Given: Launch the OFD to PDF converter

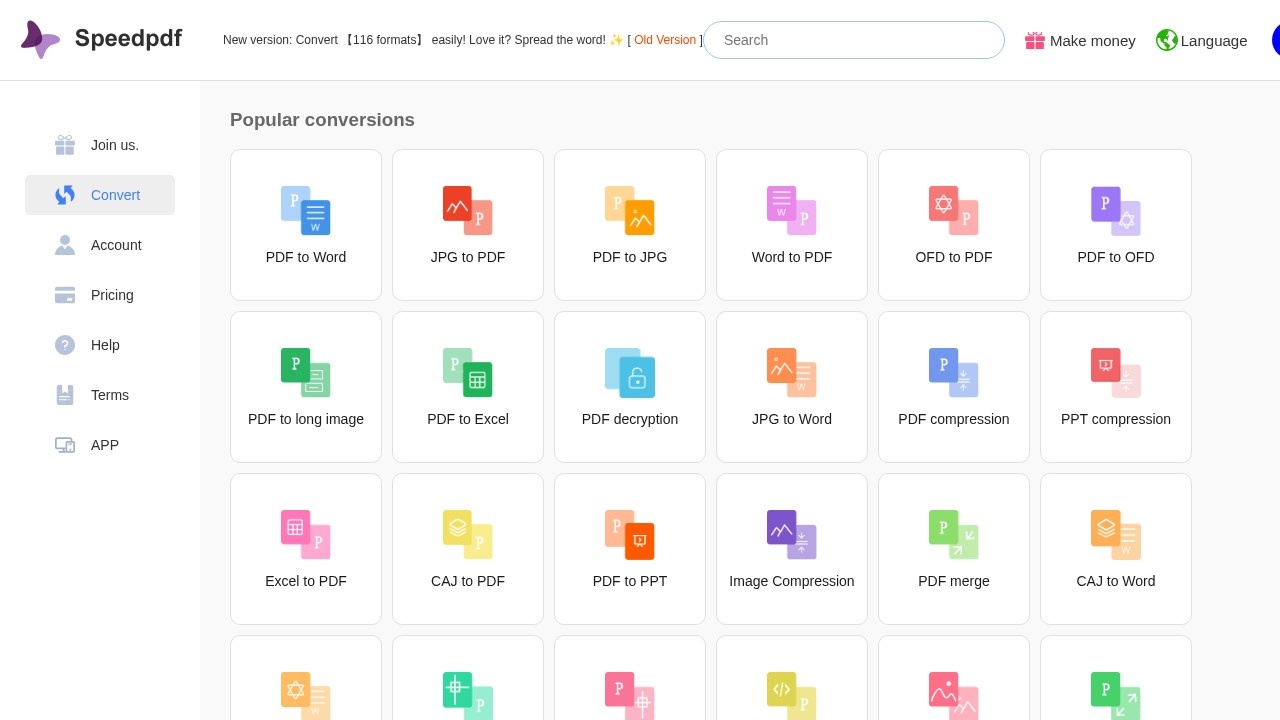Looking at the screenshot, I should pos(954,225).
